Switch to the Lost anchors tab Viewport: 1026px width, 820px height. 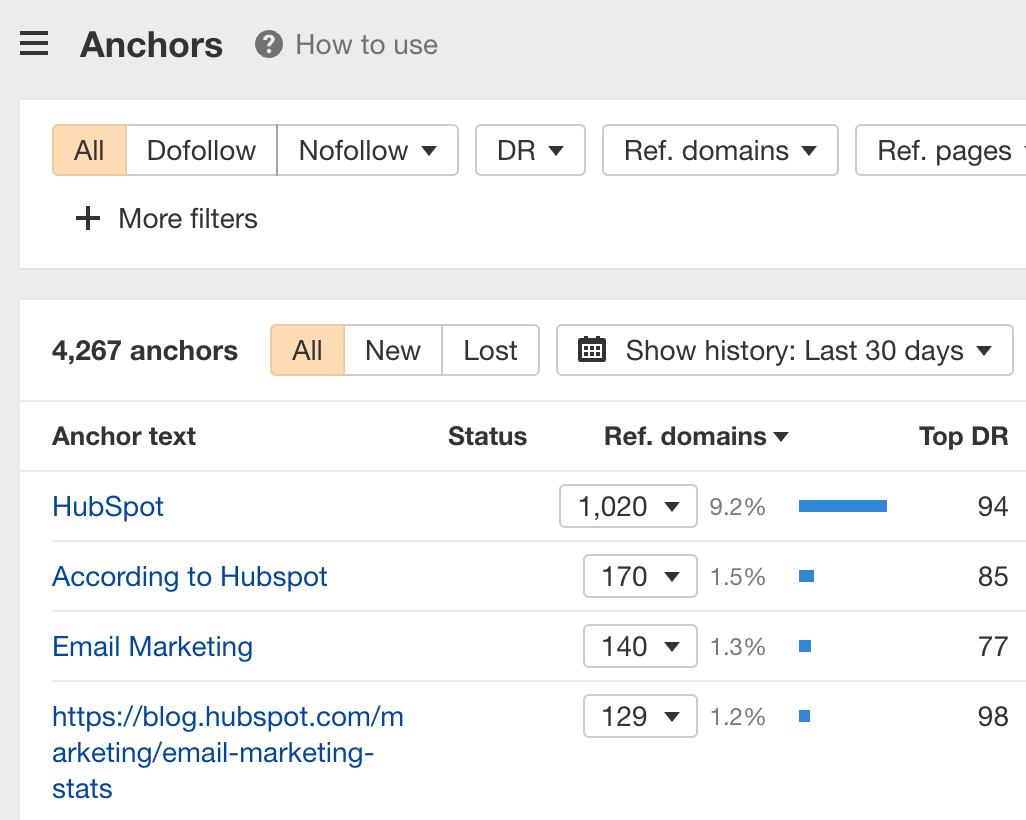(x=490, y=350)
